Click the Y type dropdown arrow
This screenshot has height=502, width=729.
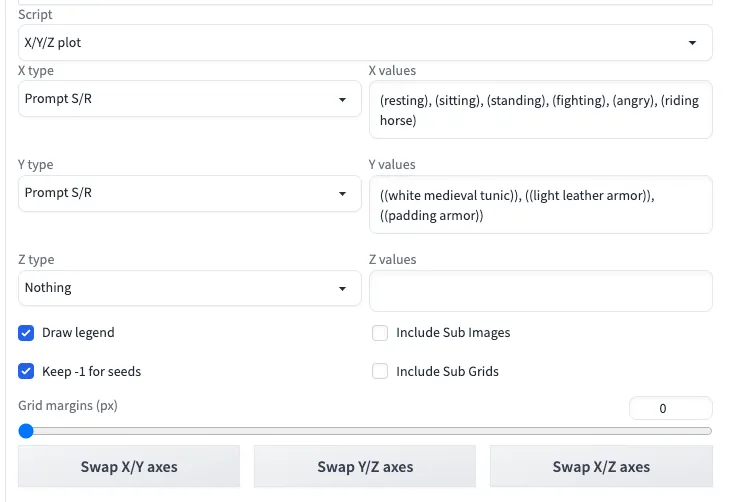point(343,194)
